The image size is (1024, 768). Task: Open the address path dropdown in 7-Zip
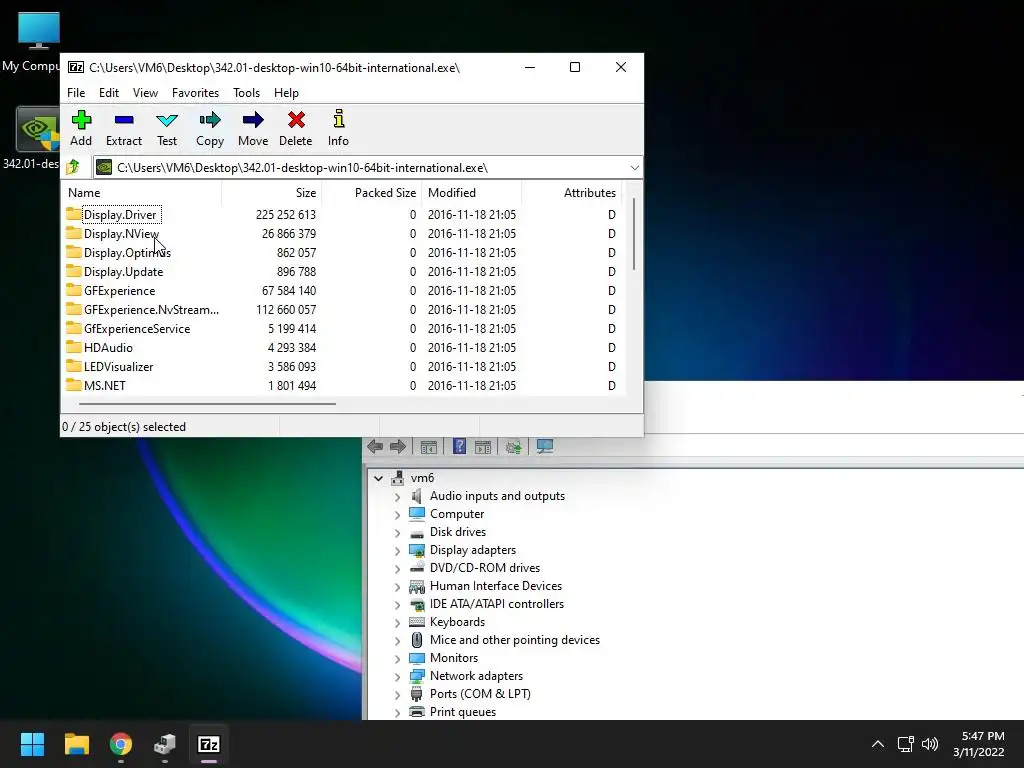point(634,168)
